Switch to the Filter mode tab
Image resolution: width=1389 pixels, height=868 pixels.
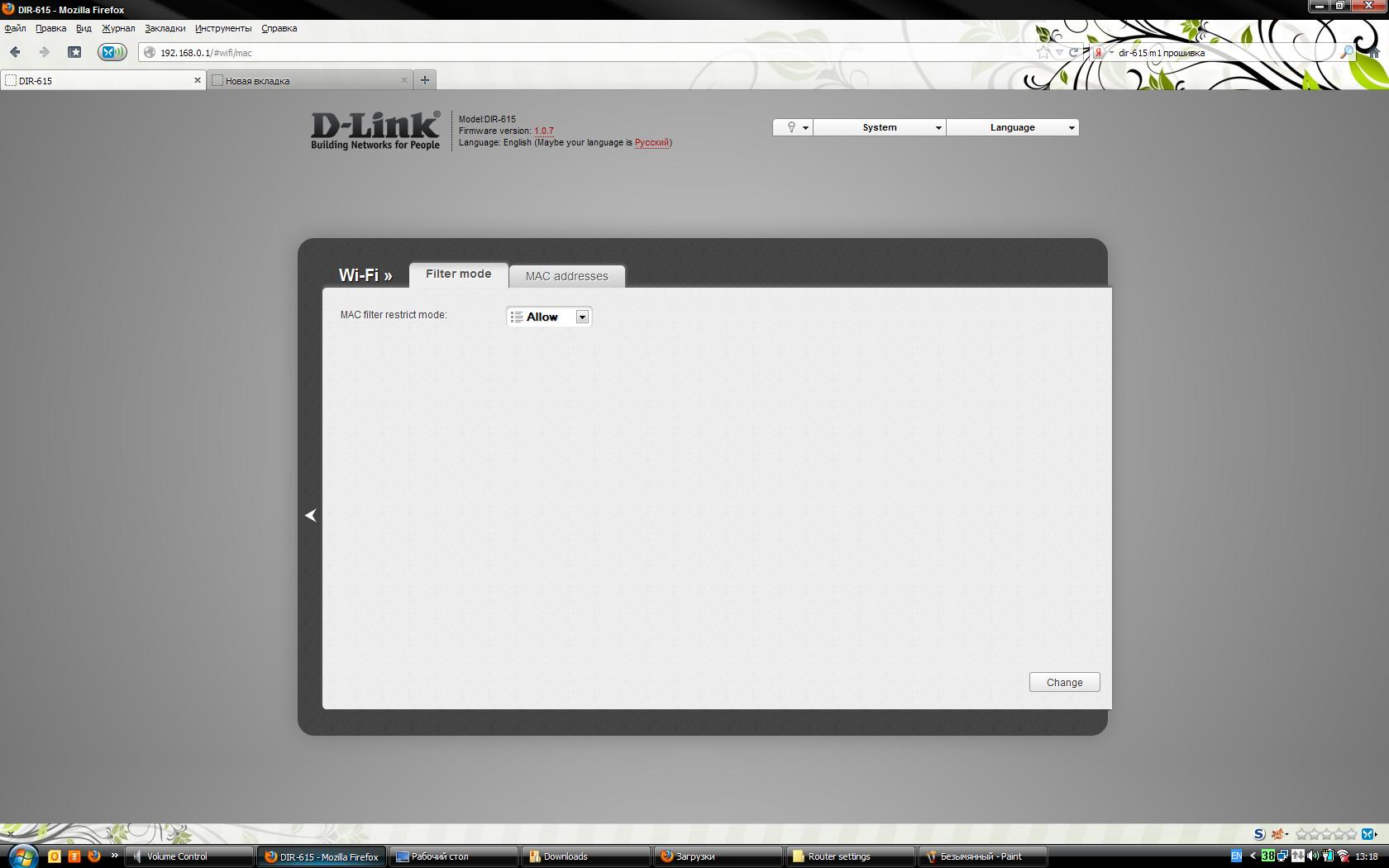tap(459, 274)
